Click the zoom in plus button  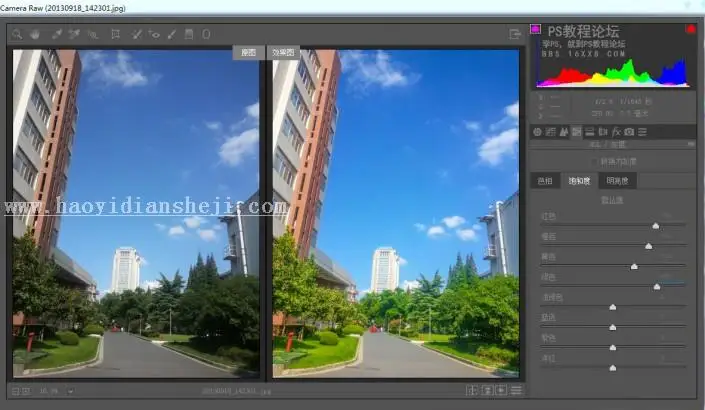[x=26, y=391]
